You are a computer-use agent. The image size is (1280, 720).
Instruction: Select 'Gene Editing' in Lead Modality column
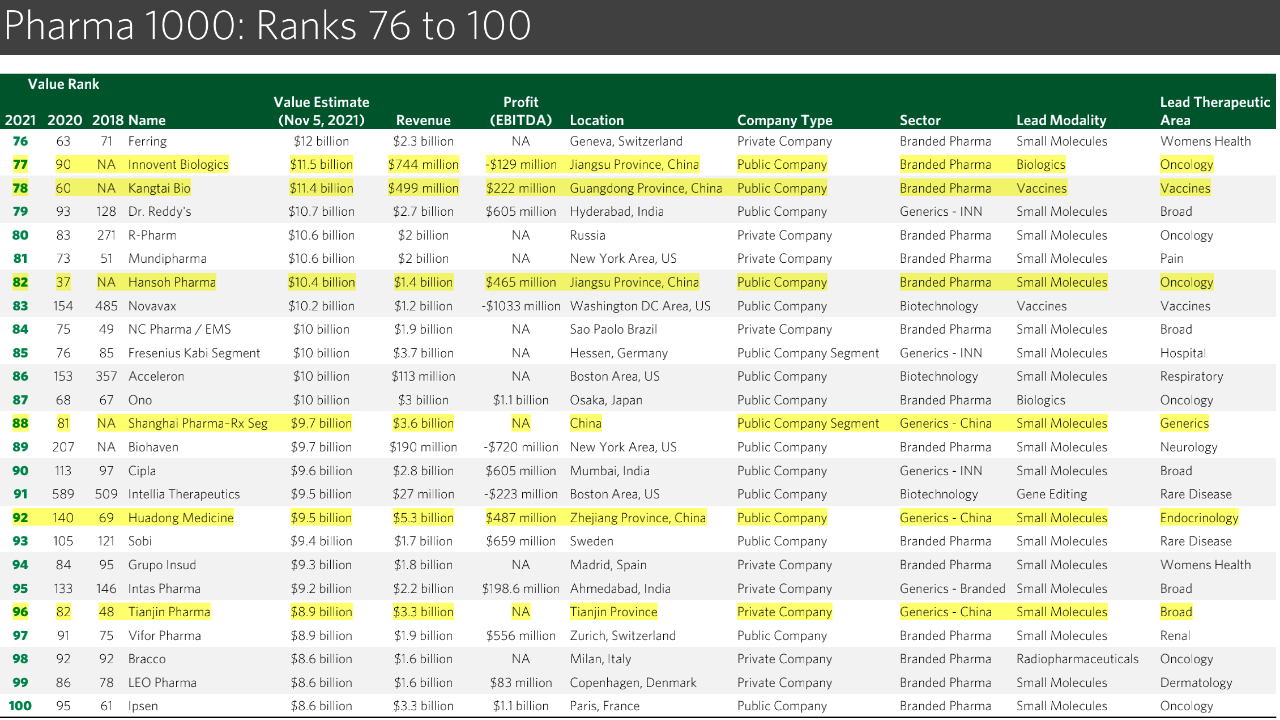(1052, 494)
